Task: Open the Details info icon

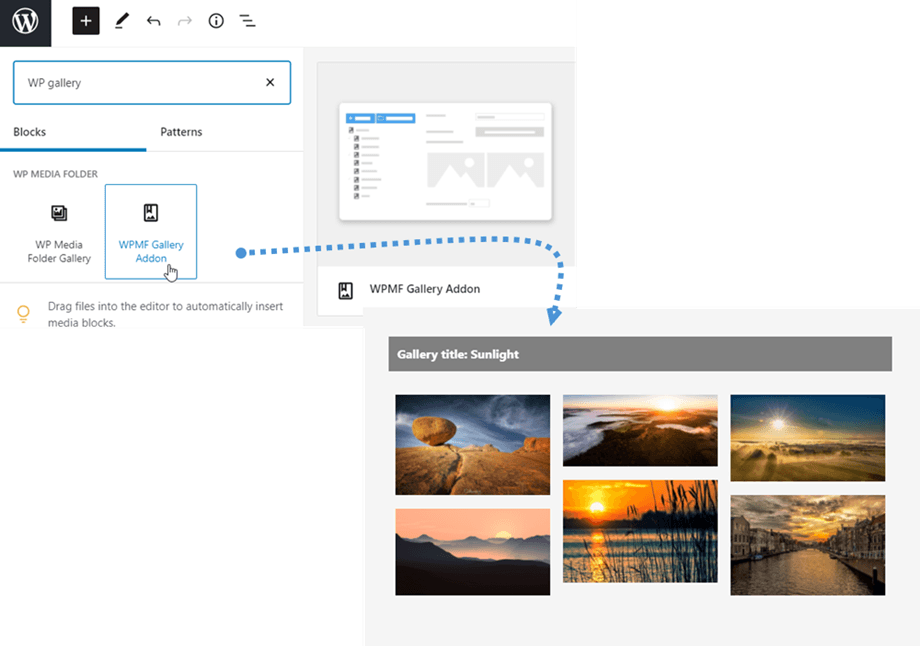Action: (216, 21)
